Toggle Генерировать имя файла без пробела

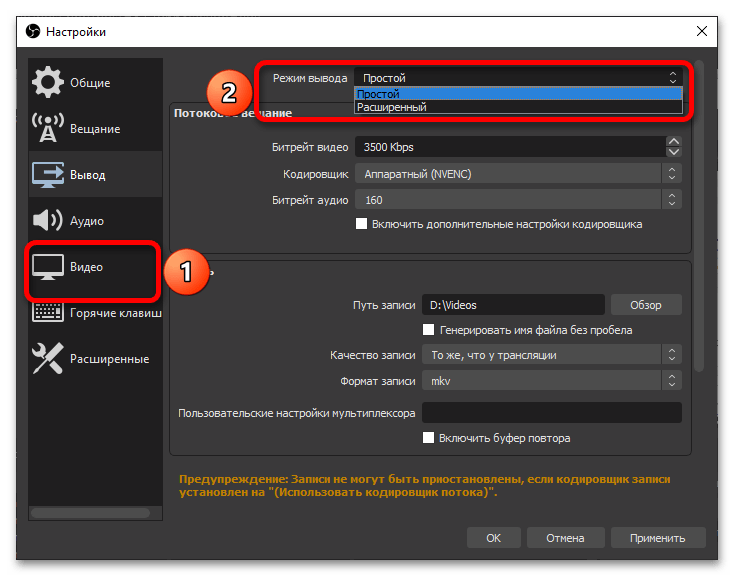pos(428,330)
